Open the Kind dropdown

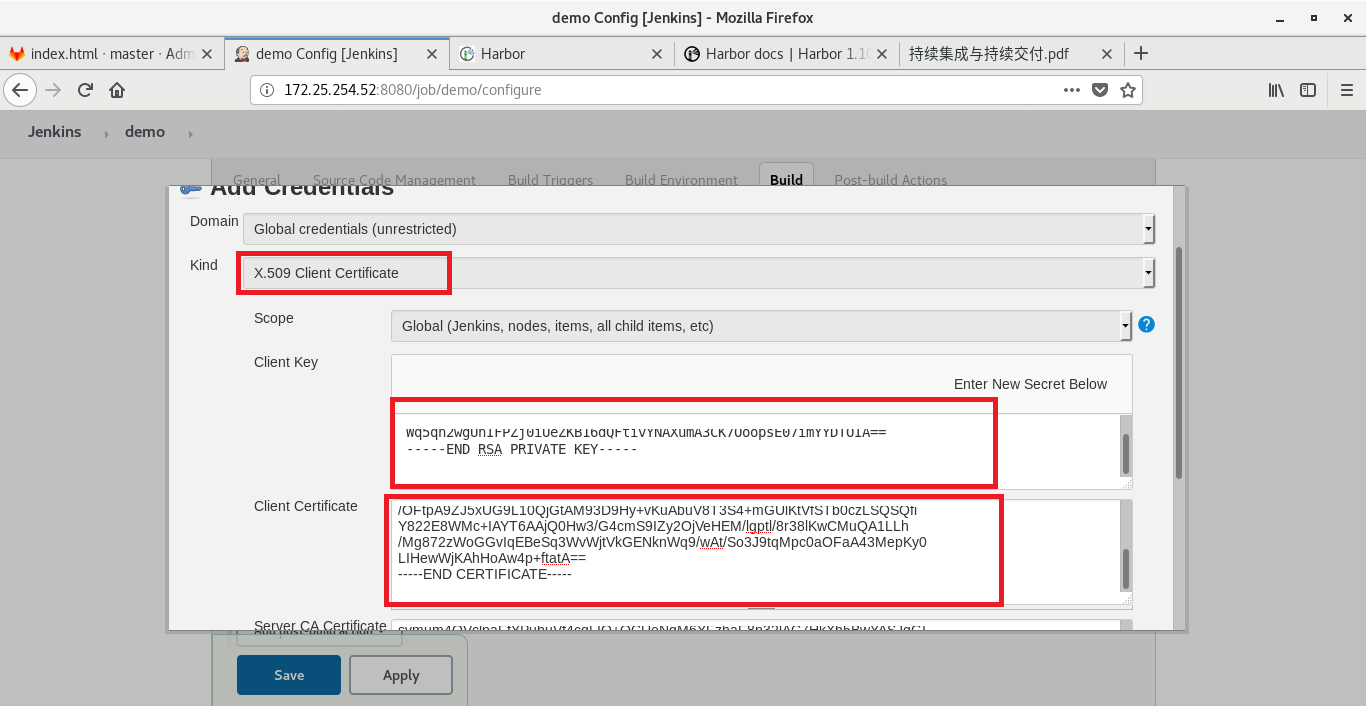[699, 273]
